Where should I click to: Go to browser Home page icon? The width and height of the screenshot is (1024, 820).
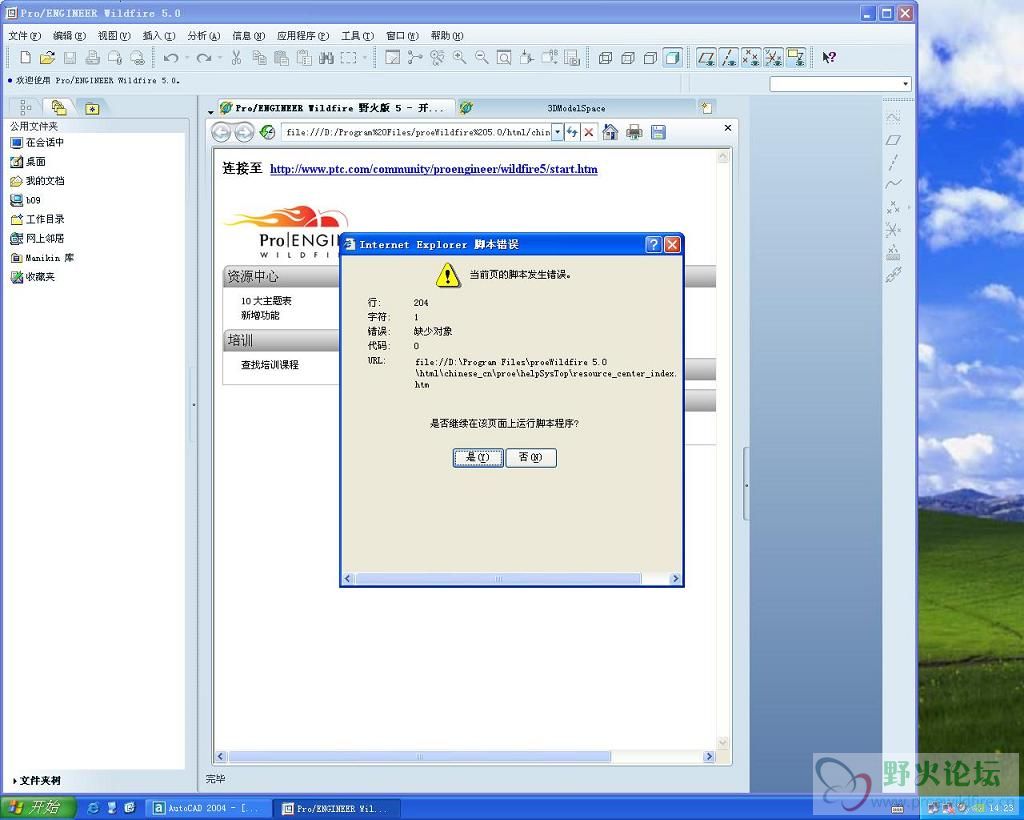(610, 133)
